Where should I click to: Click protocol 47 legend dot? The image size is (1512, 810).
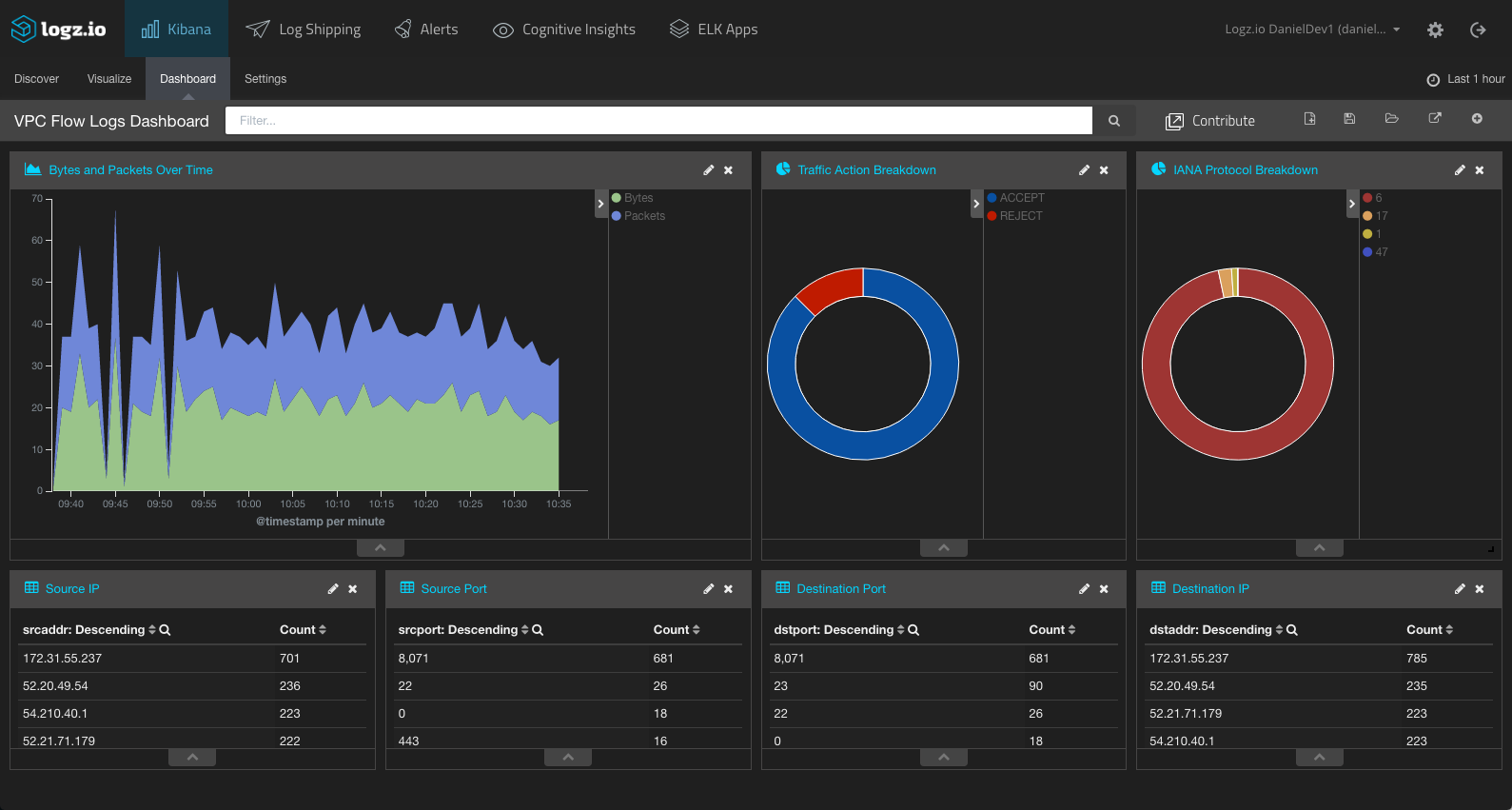tap(1367, 252)
